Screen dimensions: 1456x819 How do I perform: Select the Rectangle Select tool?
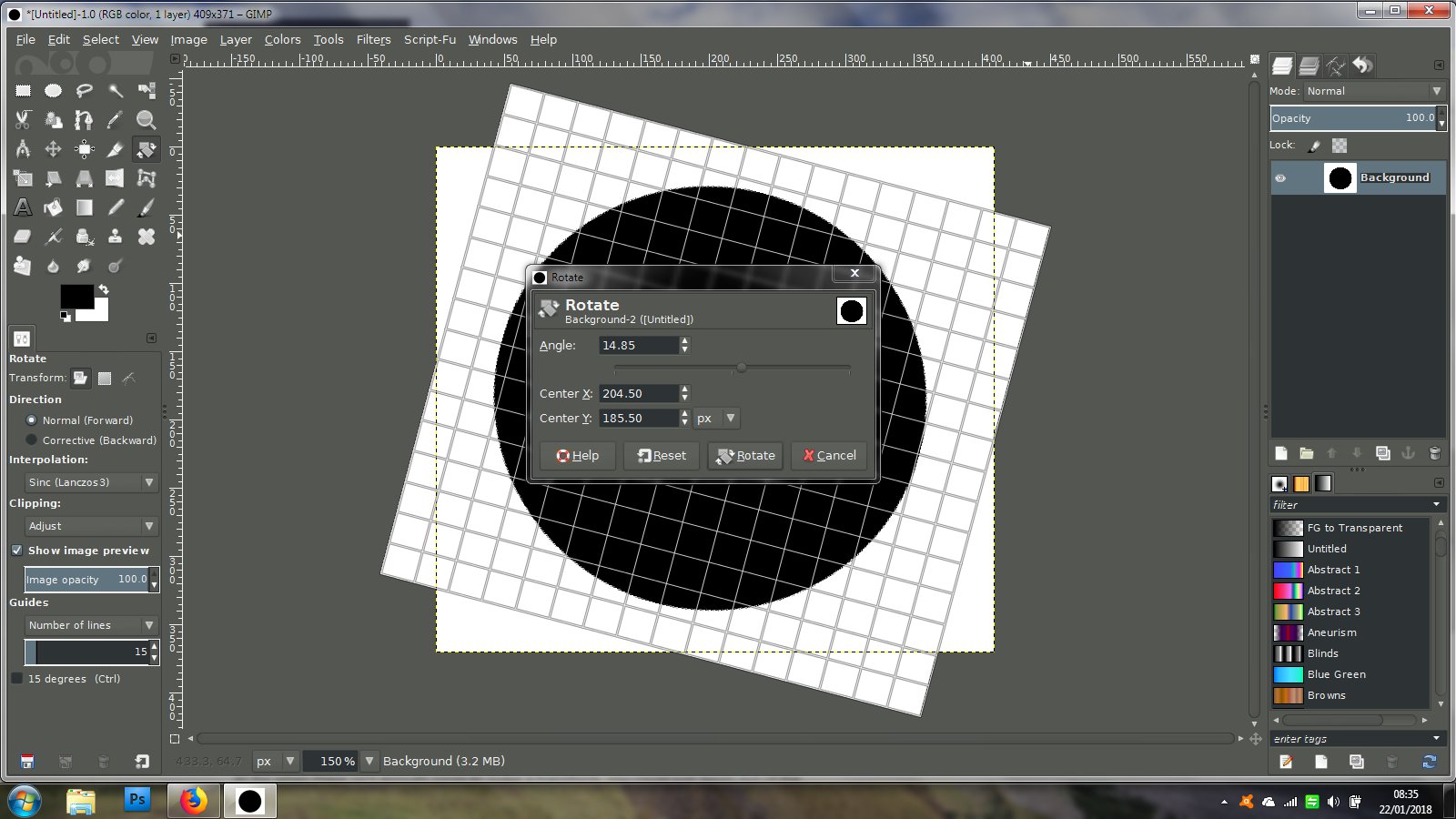[23, 90]
